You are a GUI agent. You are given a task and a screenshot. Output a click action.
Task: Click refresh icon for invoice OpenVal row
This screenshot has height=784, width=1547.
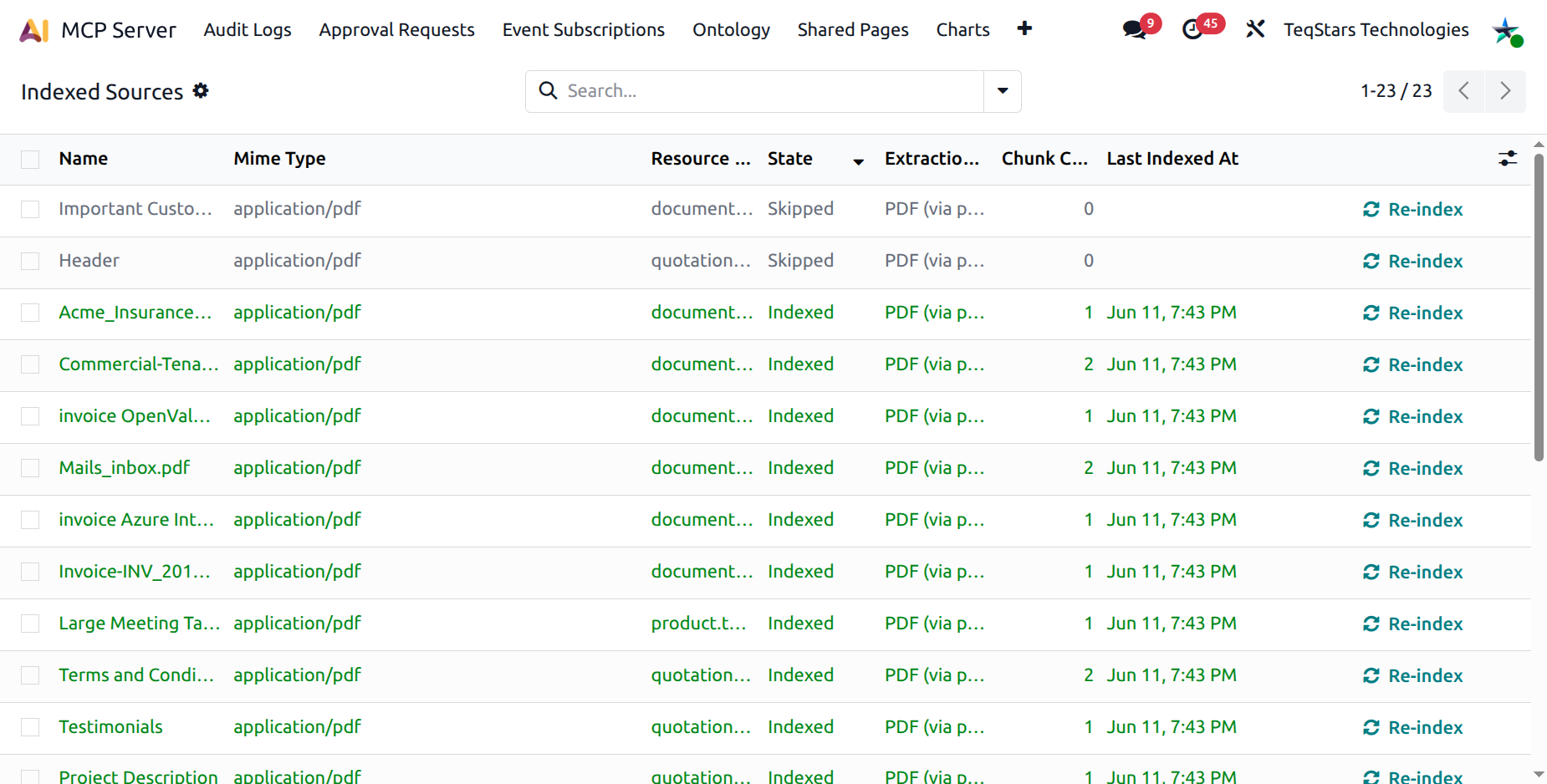point(1371,416)
